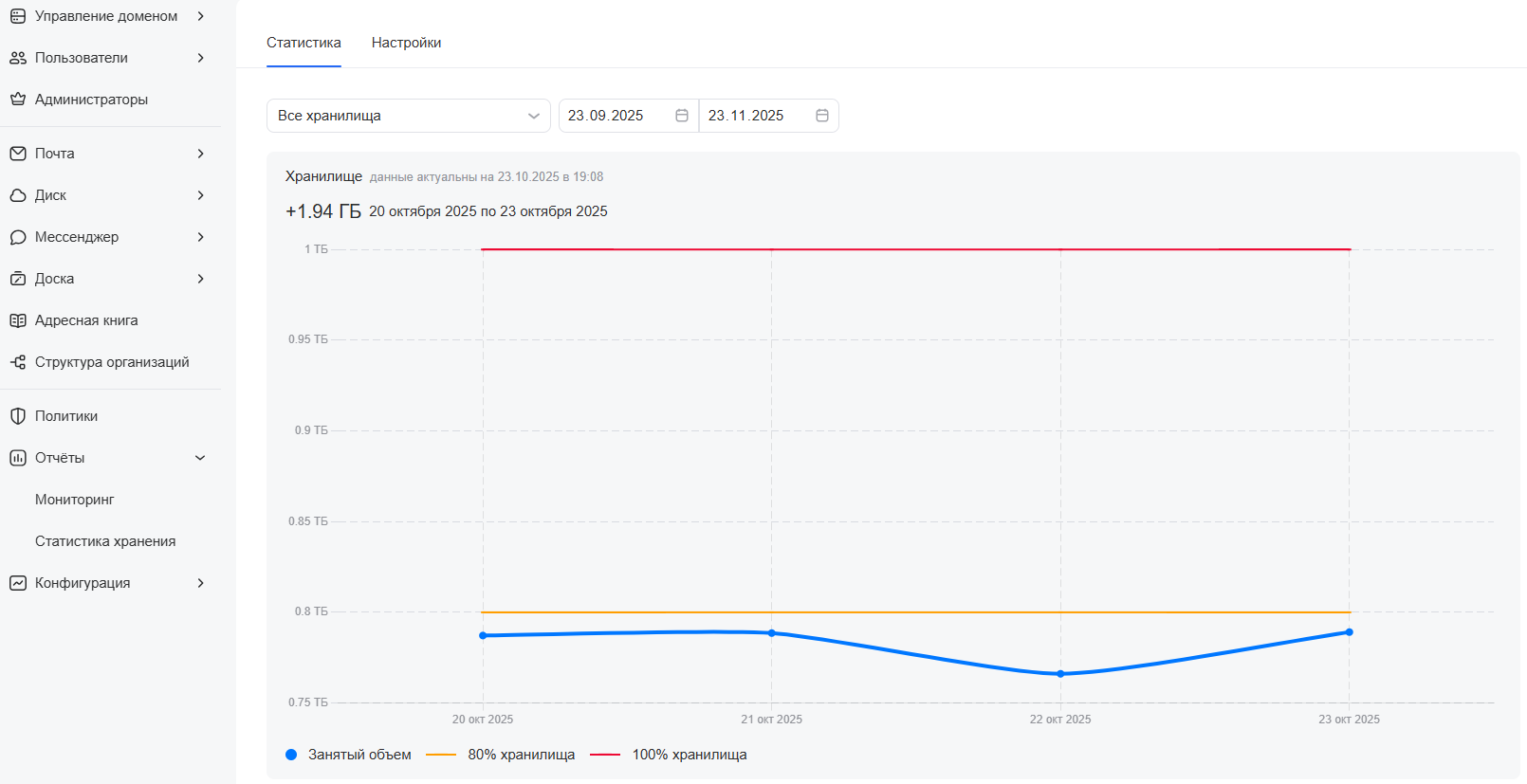Click the Policies shield icon

pyautogui.click(x=18, y=416)
